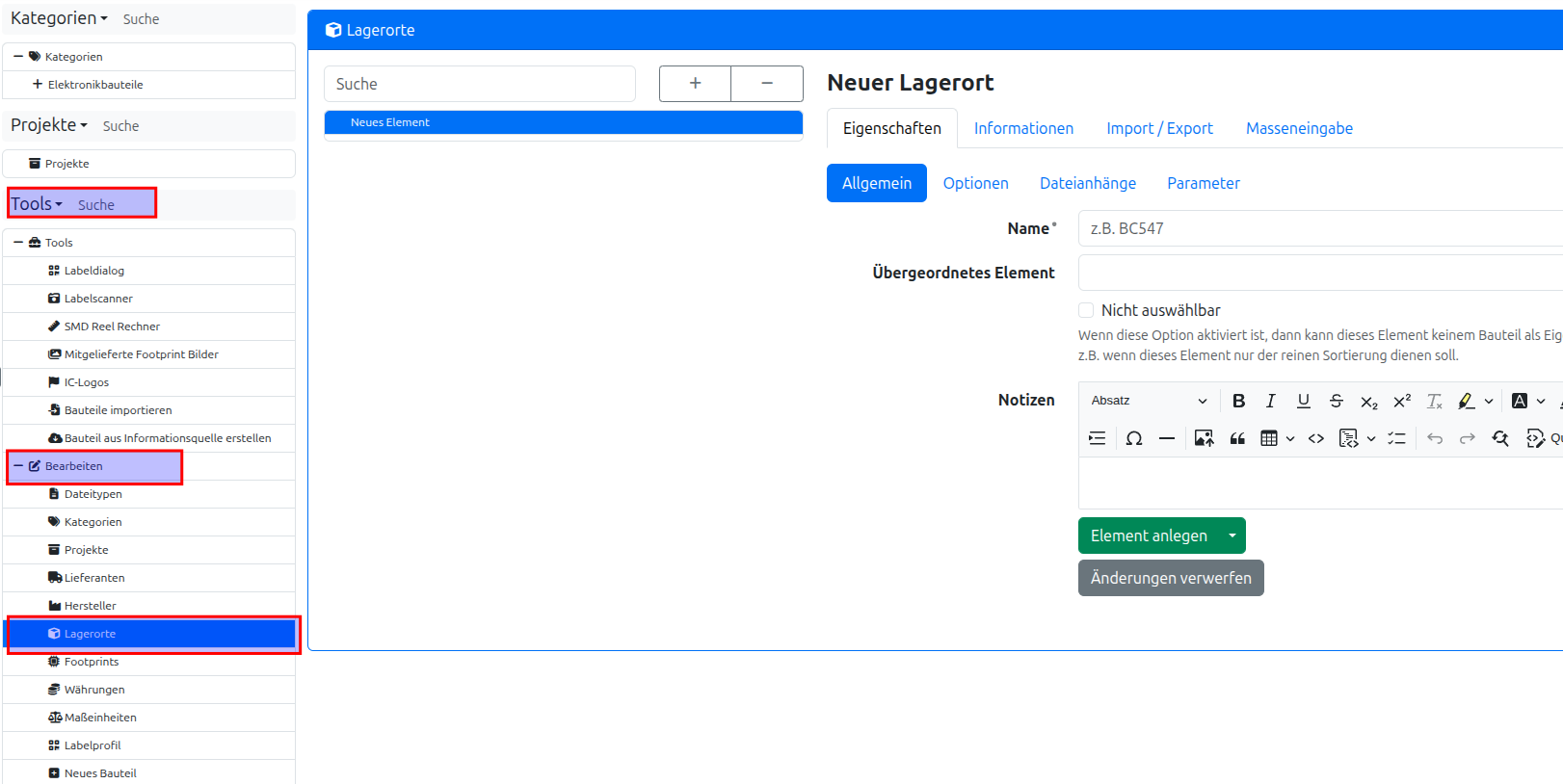Screen dimensions: 1563x784
Task: Switch to the Import / Export tab
Action: click(x=1159, y=128)
